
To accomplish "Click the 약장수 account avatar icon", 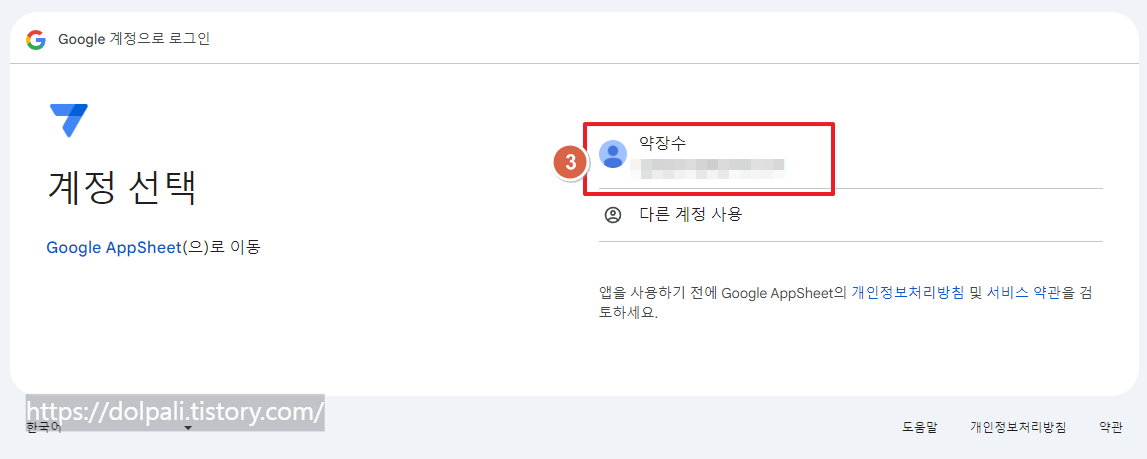I will tap(612, 154).
